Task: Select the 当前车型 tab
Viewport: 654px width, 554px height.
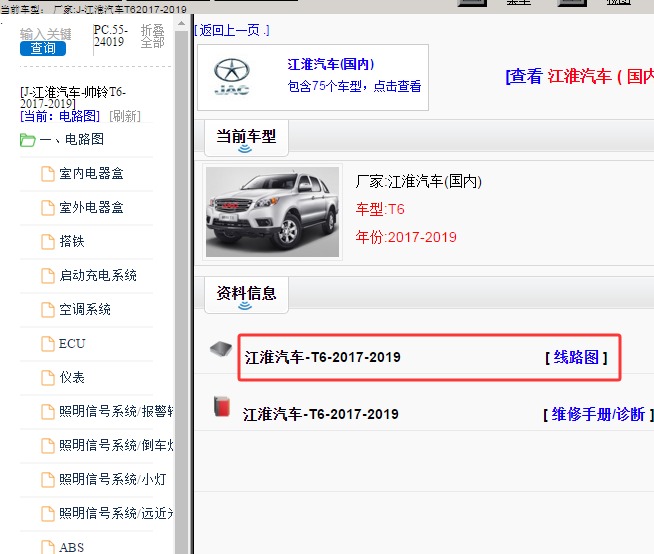Action: pyautogui.click(x=246, y=138)
